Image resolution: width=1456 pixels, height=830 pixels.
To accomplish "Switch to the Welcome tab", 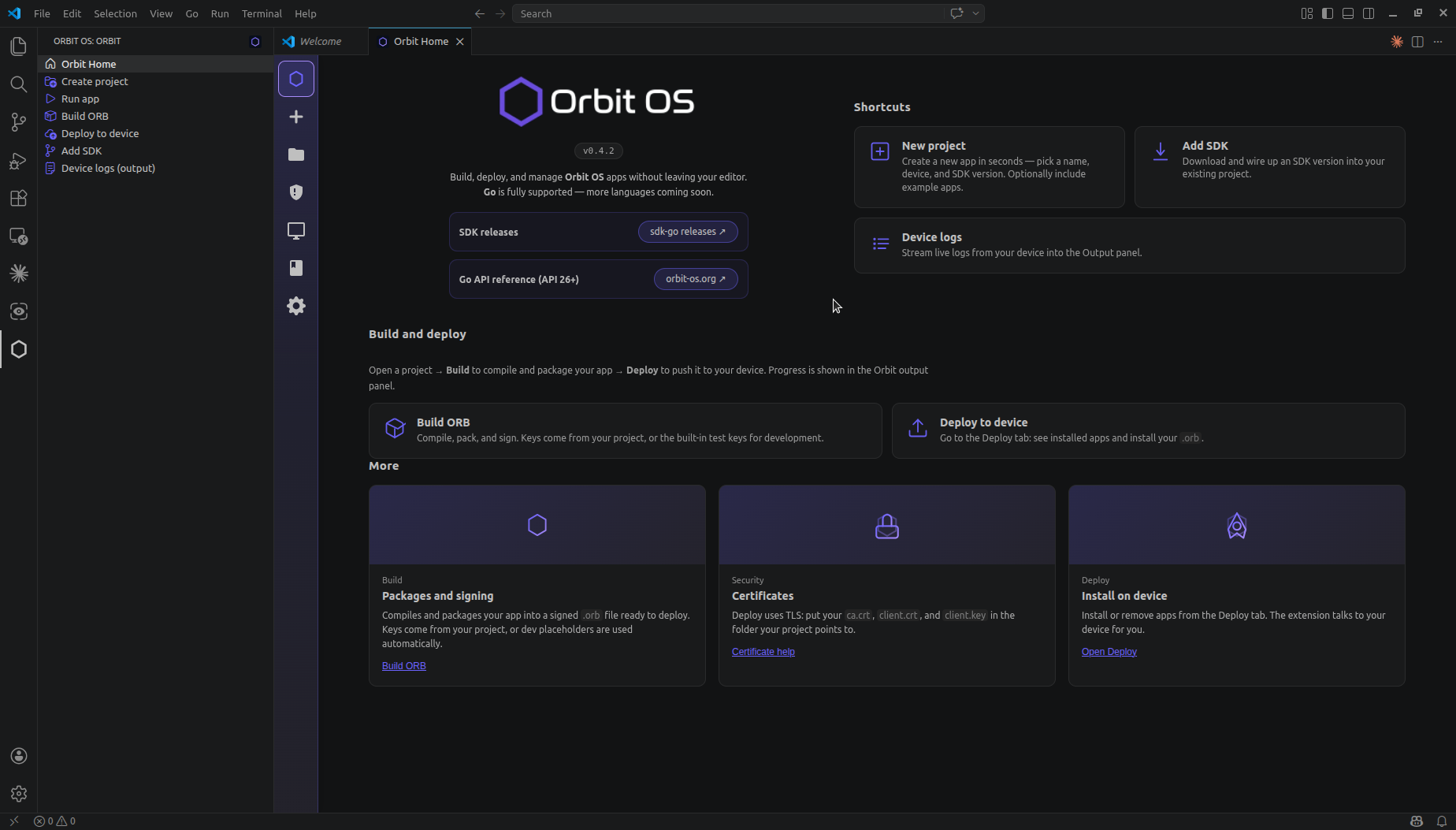I will click(x=321, y=42).
